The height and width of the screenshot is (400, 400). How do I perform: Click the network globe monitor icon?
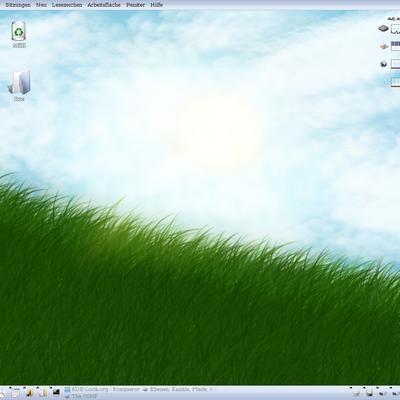(x=384, y=64)
